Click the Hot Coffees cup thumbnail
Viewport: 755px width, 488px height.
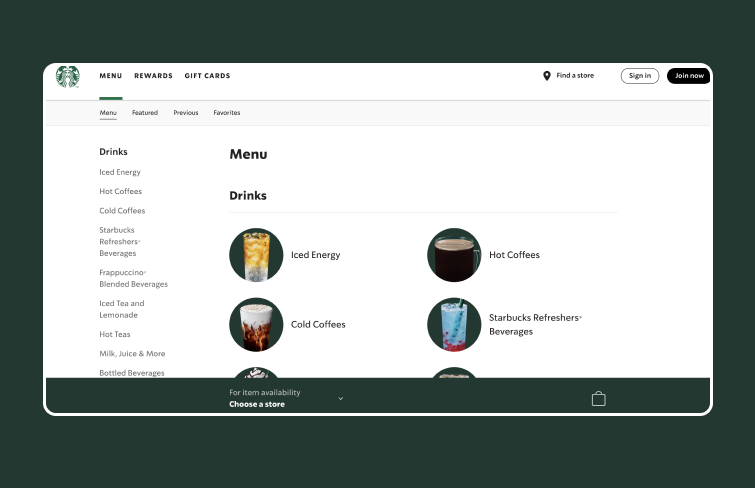point(454,255)
